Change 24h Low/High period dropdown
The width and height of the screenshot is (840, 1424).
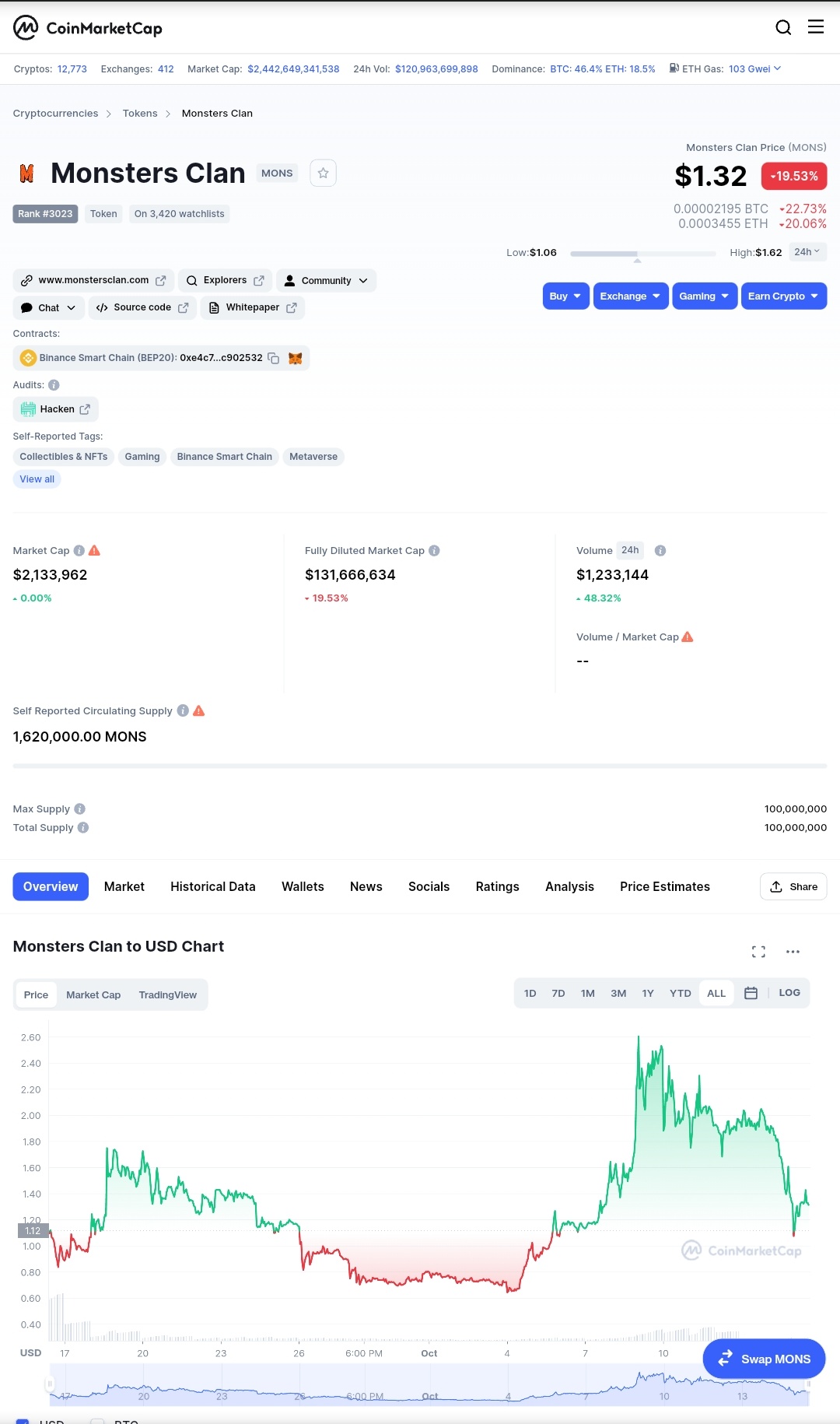(x=807, y=252)
